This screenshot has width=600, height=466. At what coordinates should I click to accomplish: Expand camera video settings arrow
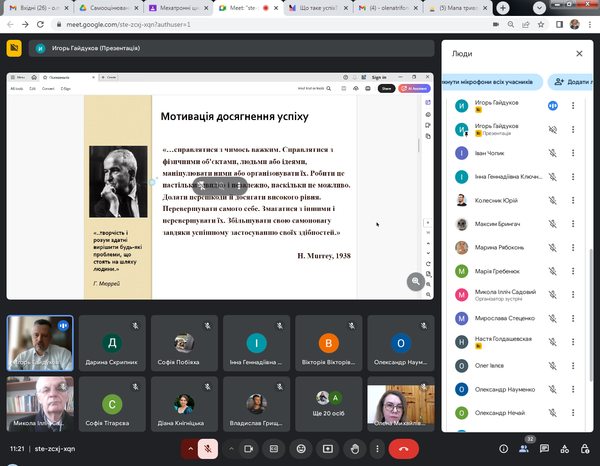(233, 449)
